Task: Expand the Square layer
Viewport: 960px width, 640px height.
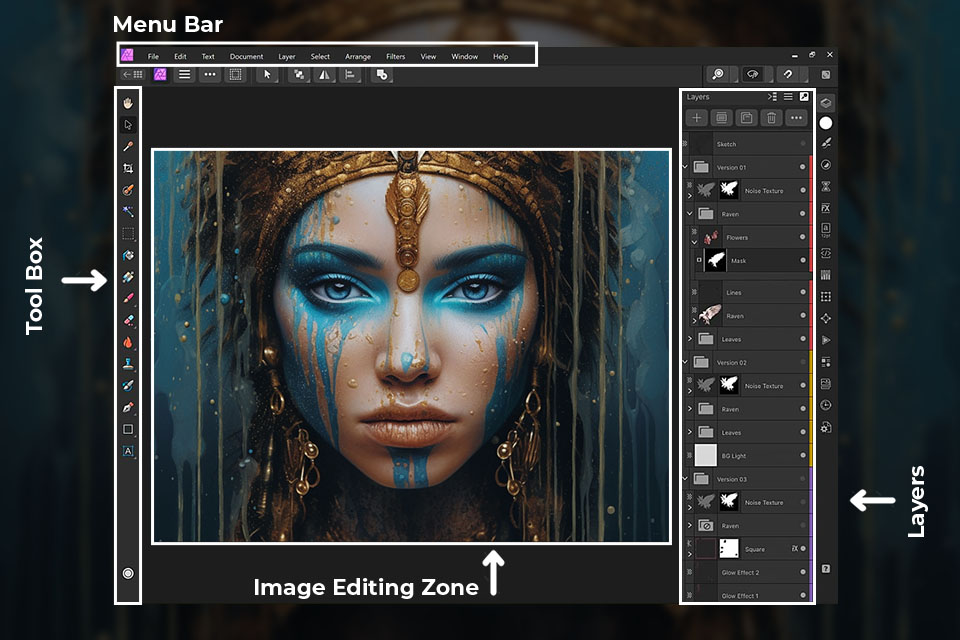Action: point(690,554)
